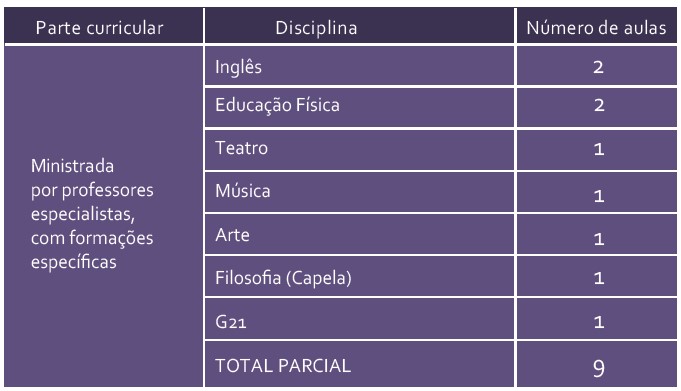Viewport: 681px width, 391px height.
Task: Click the class count for Arte
Action: click(x=597, y=234)
